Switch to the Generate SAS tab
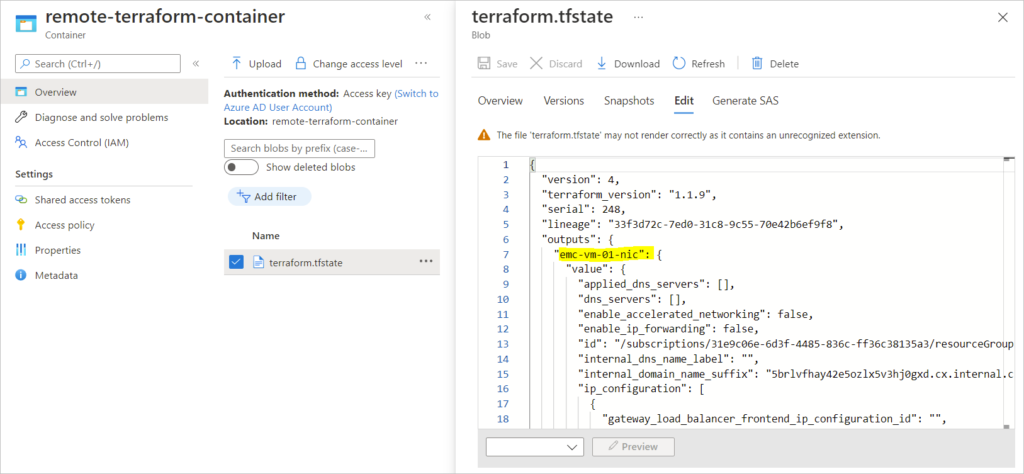The image size is (1024, 474). coord(745,101)
